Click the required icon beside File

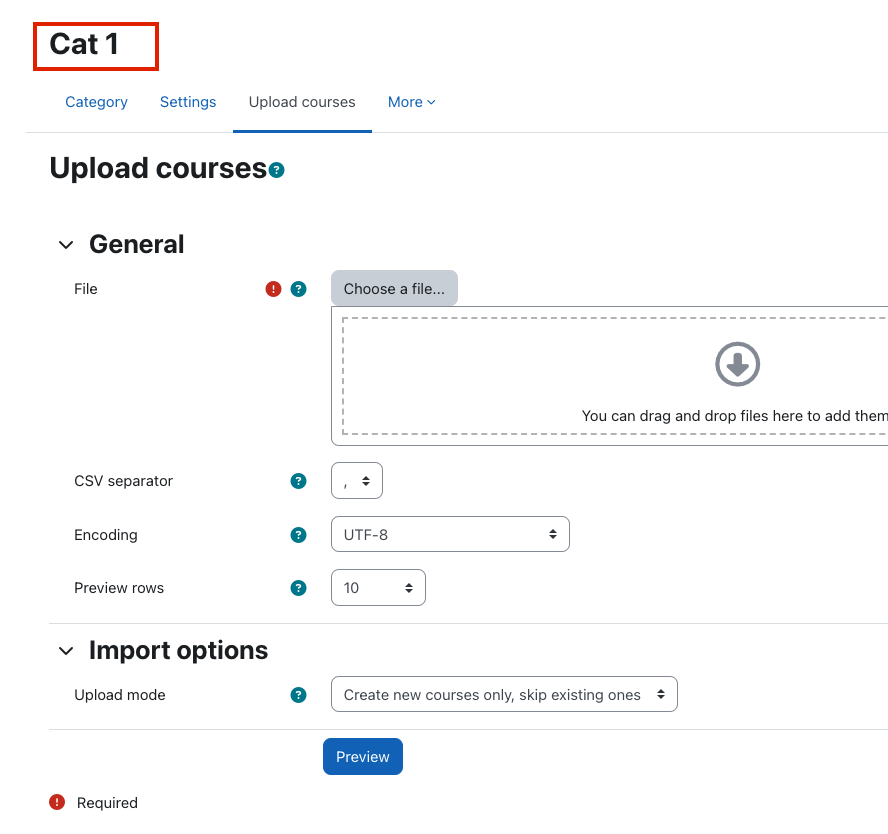click(x=274, y=289)
